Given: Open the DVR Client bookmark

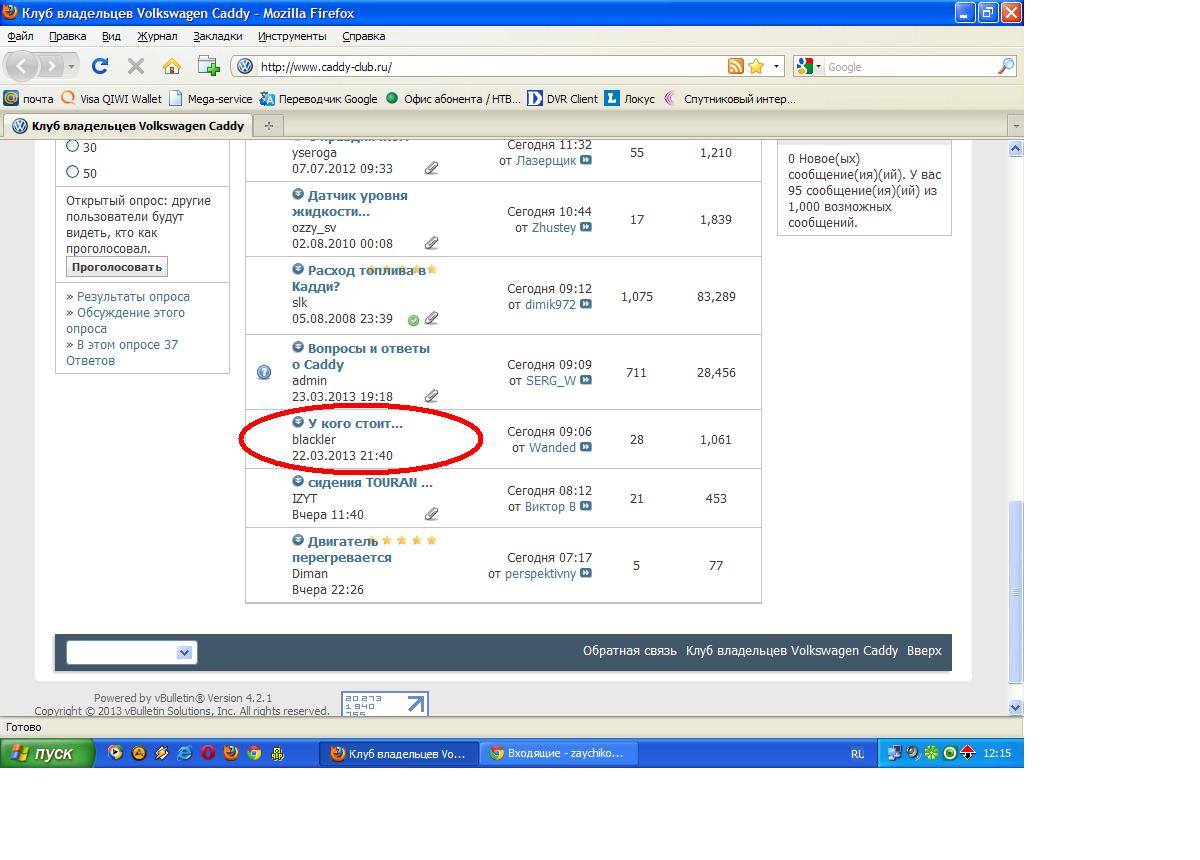Looking at the screenshot, I should tap(562, 99).
